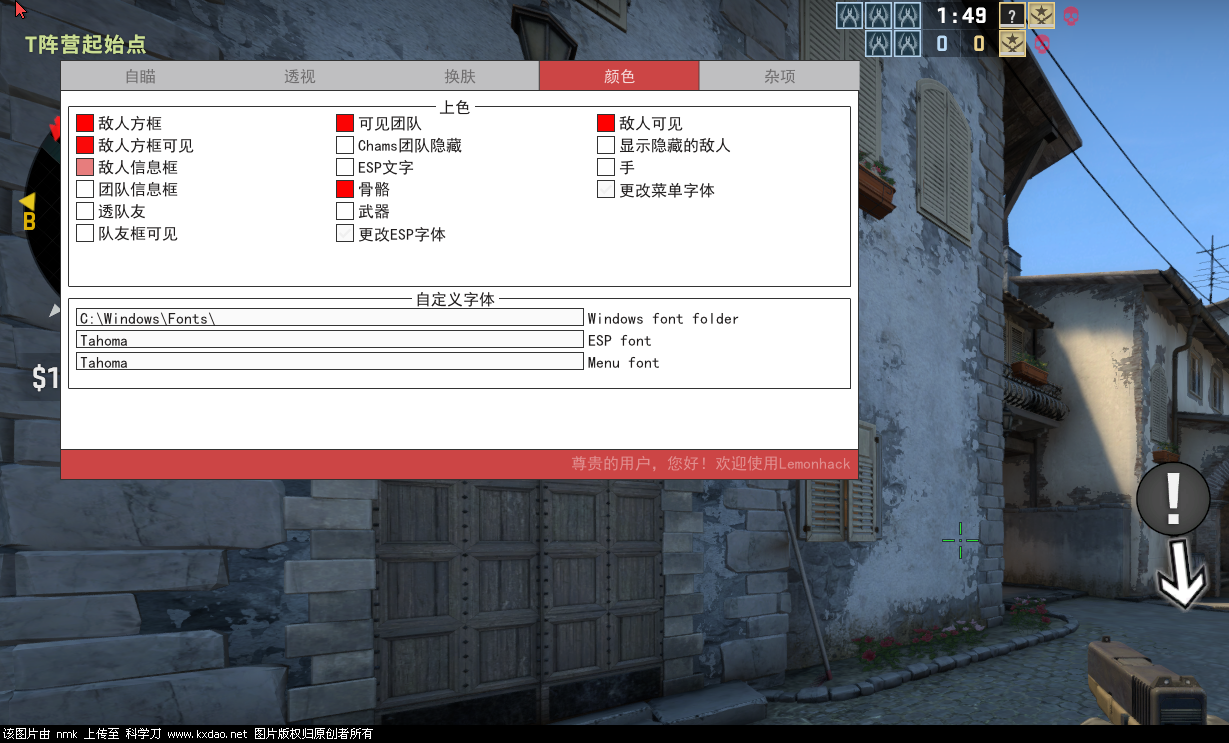Click the exclamation mark alert icon

click(x=1173, y=497)
